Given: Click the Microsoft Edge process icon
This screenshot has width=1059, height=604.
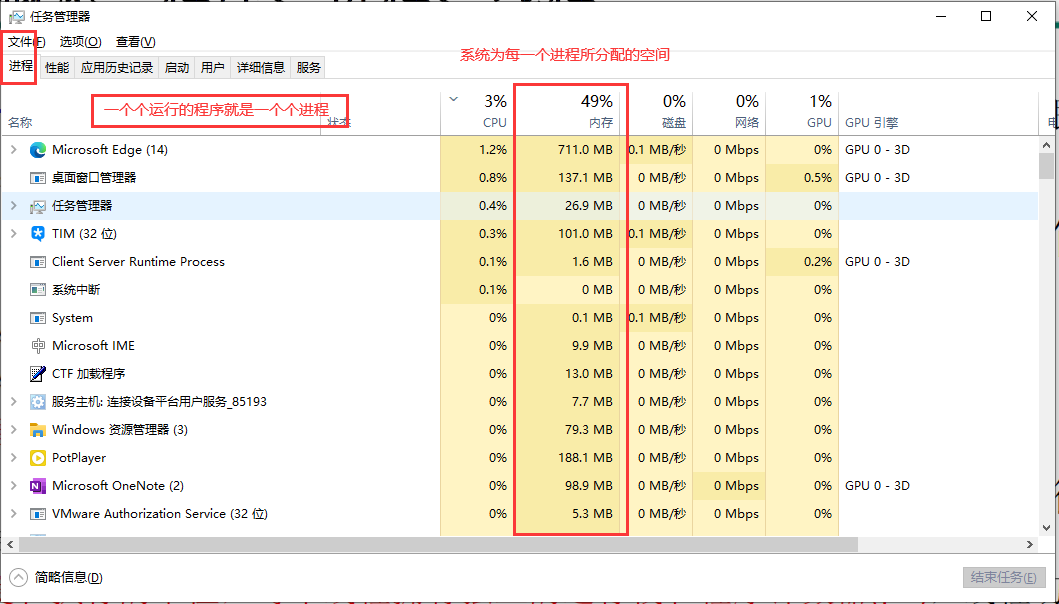Looking at the screenshot, I should pos(38,150).
